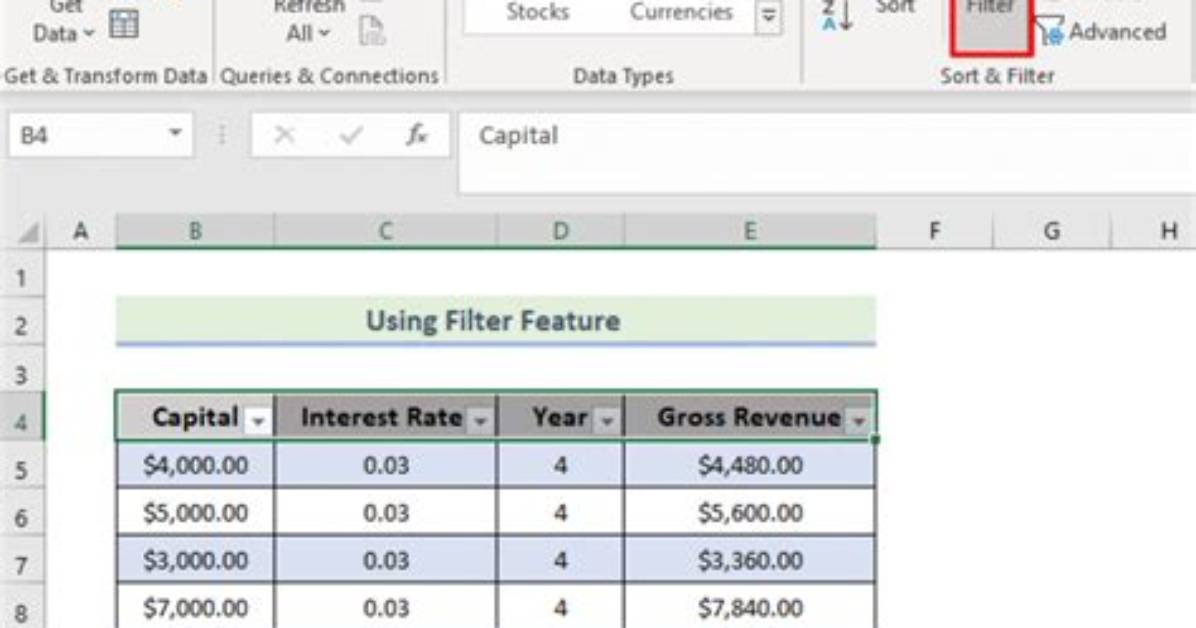Click the Using Filter Feature title cell
The height and width of the screenshot is (628, 1196).
(x=496, y=320)
